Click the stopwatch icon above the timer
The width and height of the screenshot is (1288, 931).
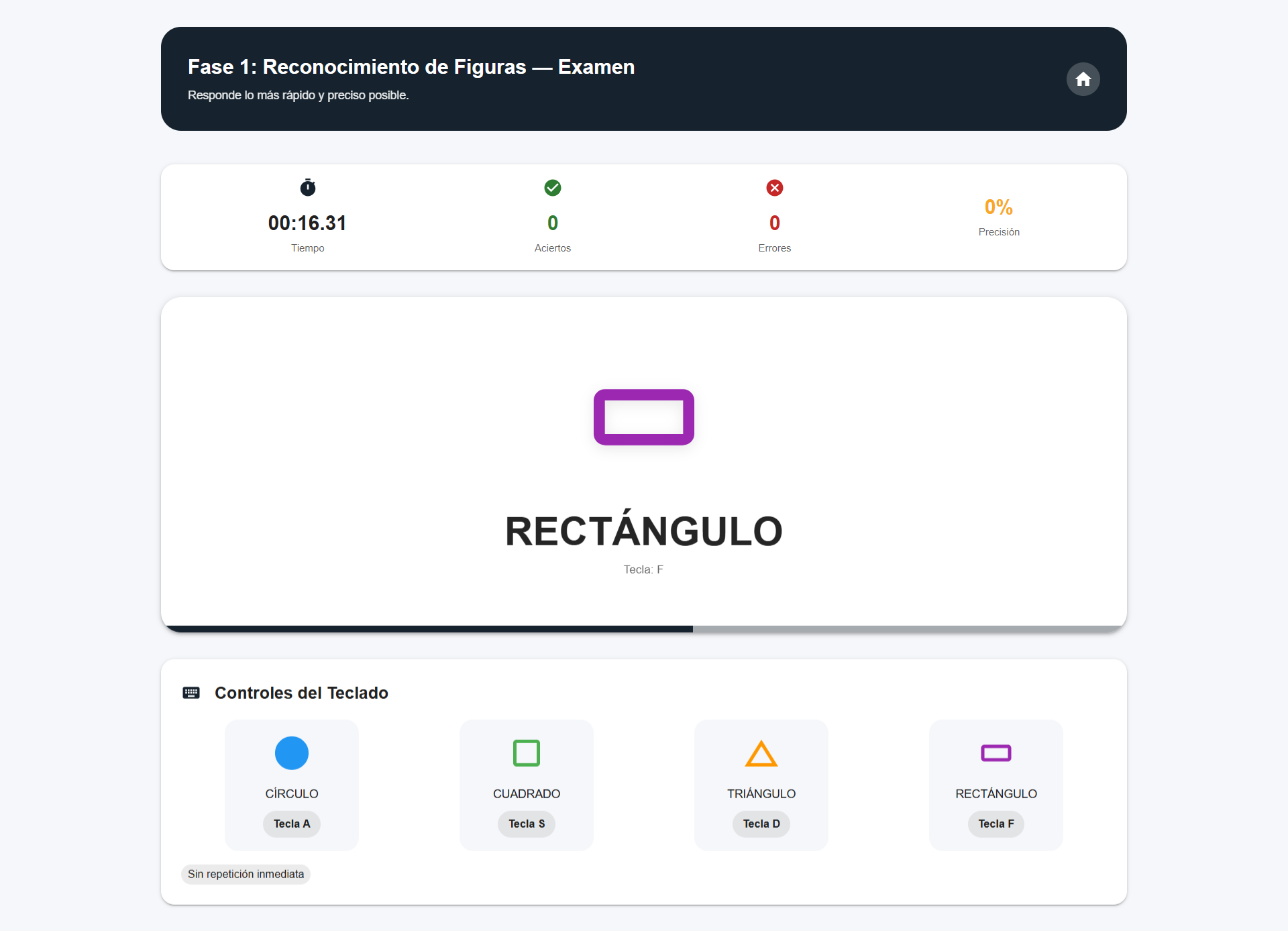point(307,188)
